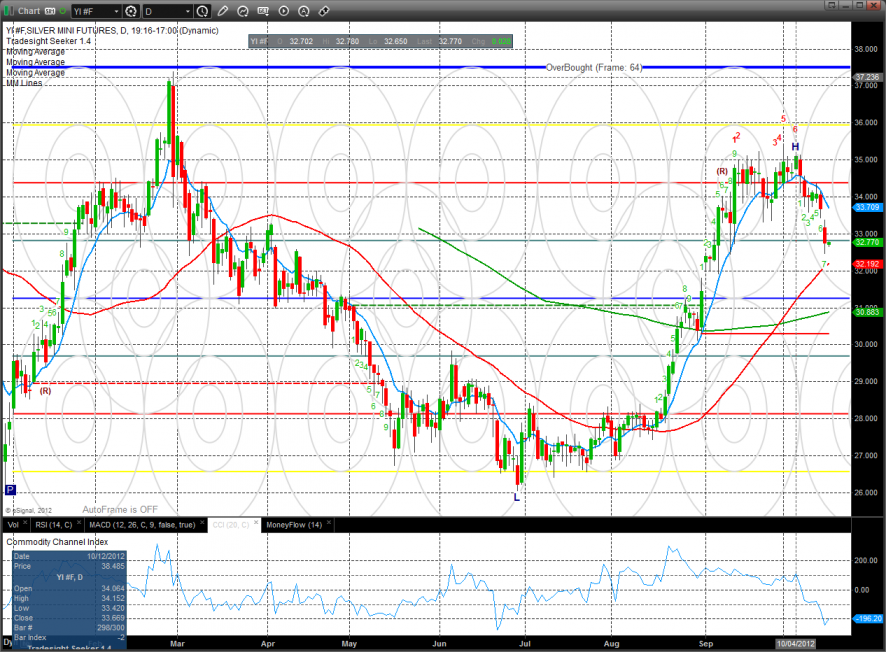Screen dimensions: 886x652
Task: Click the eraser tool icon
Action: 325,11
